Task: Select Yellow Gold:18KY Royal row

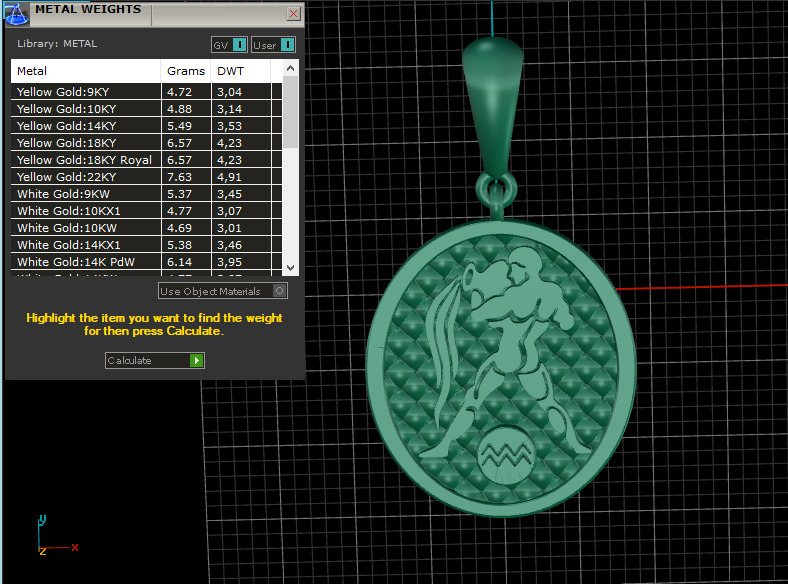Action: 146,160
